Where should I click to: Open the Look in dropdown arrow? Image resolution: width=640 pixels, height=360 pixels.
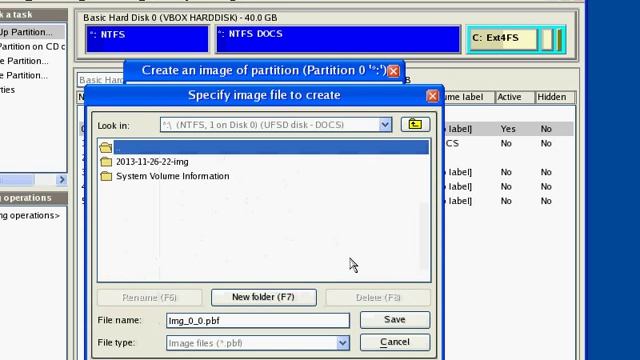(x=385, y=125)
